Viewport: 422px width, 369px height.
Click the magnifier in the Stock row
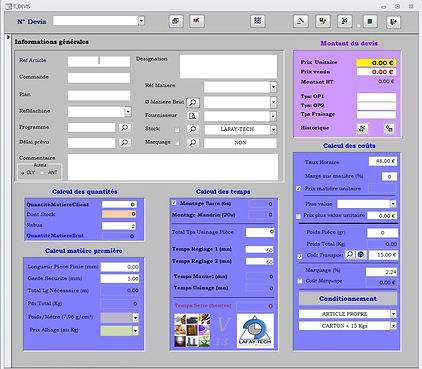pyautogui.click(x=193, y=129)
